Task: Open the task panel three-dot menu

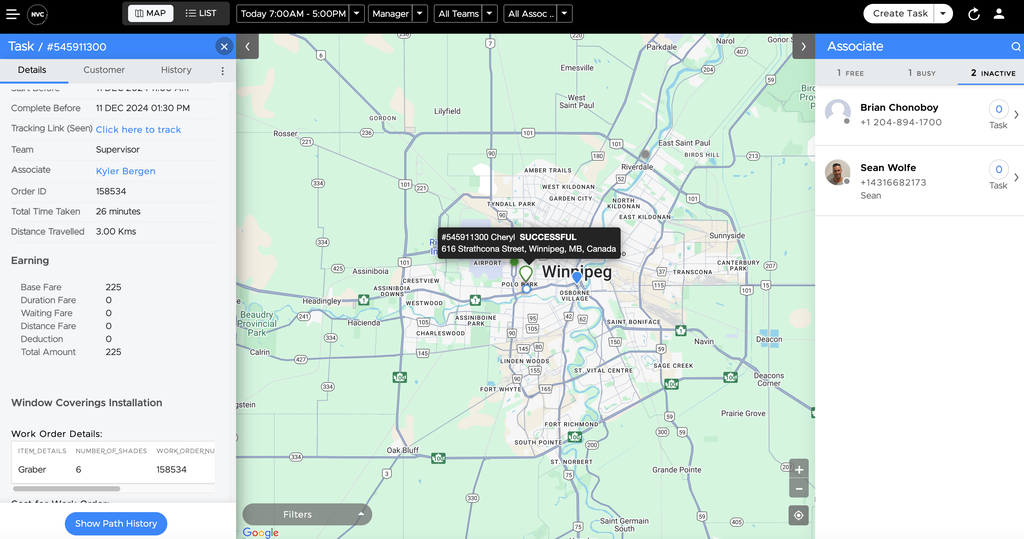Action: (222, 71)
